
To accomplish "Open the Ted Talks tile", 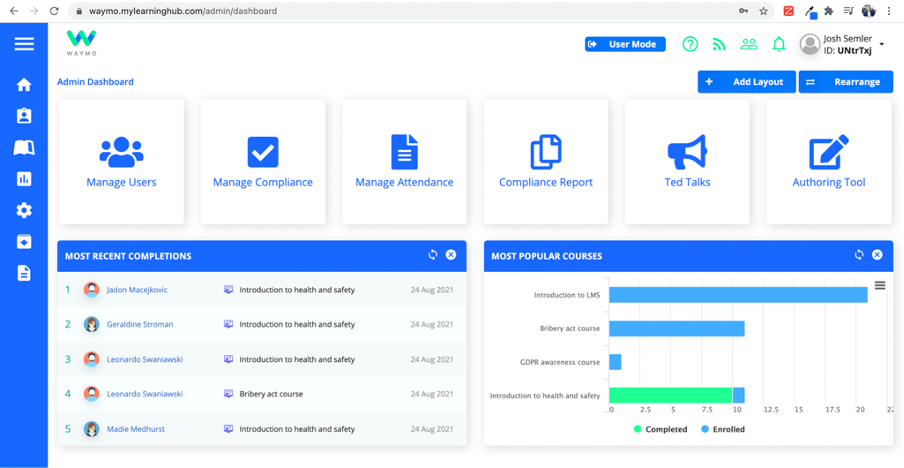I will pyautogui.click(x=687, y=162).
